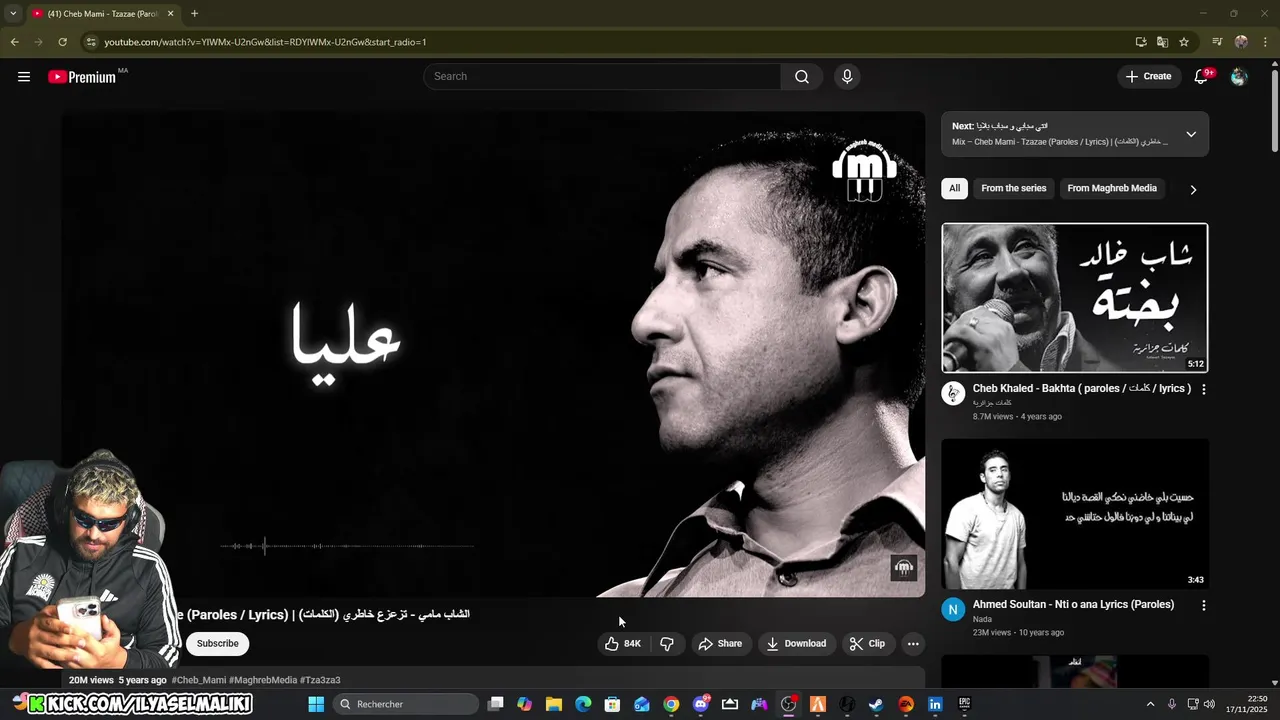
Task: Install app icon in the address bar
Action: click(x=1141, y=42)
